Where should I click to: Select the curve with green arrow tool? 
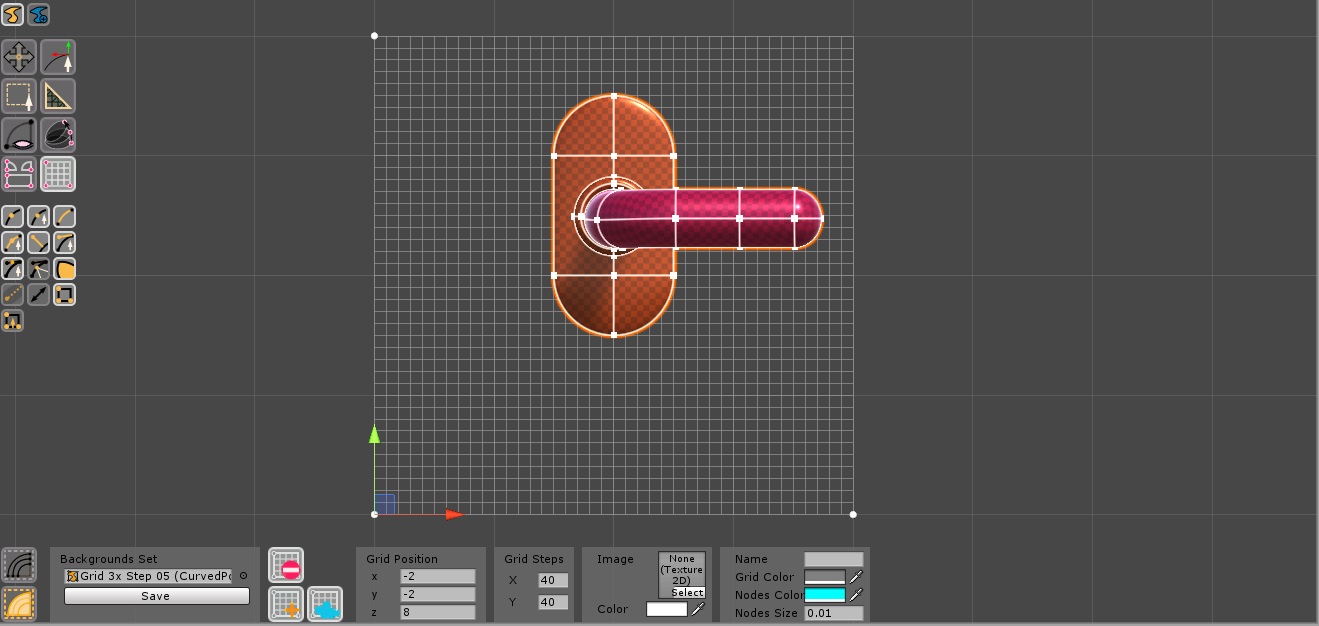(x=58, y=57)
